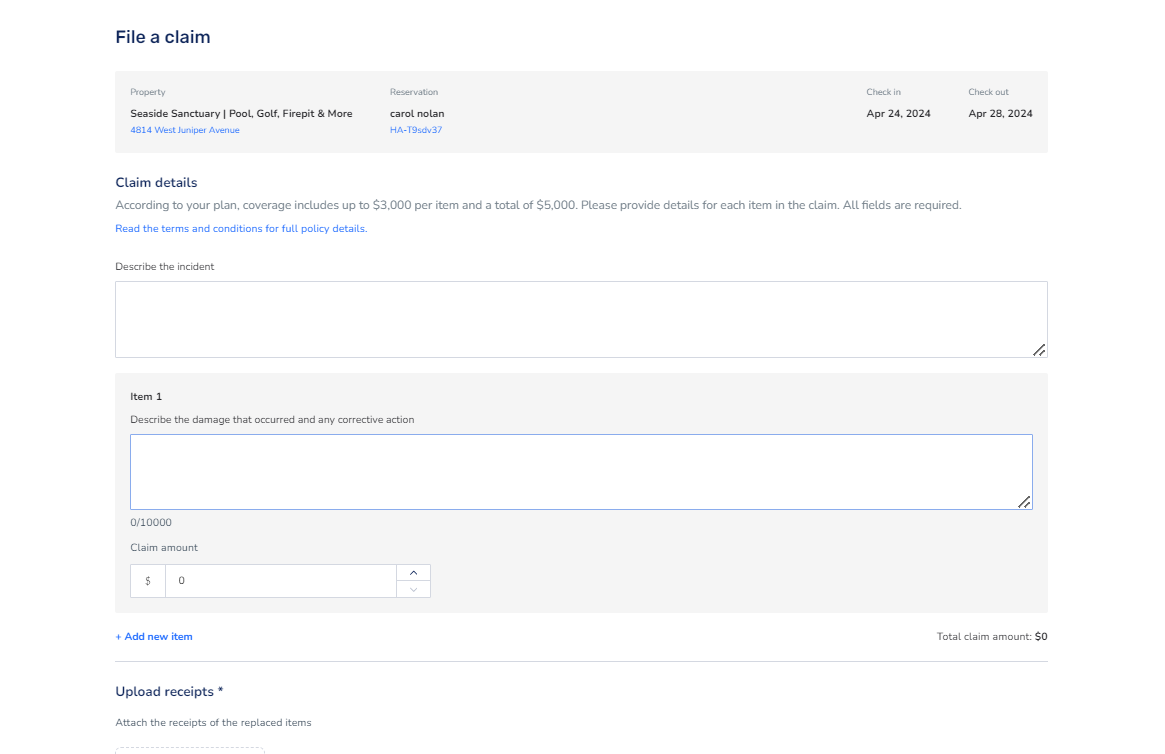
Task: Read the terms and conditions link
Action: pos(241,229)
